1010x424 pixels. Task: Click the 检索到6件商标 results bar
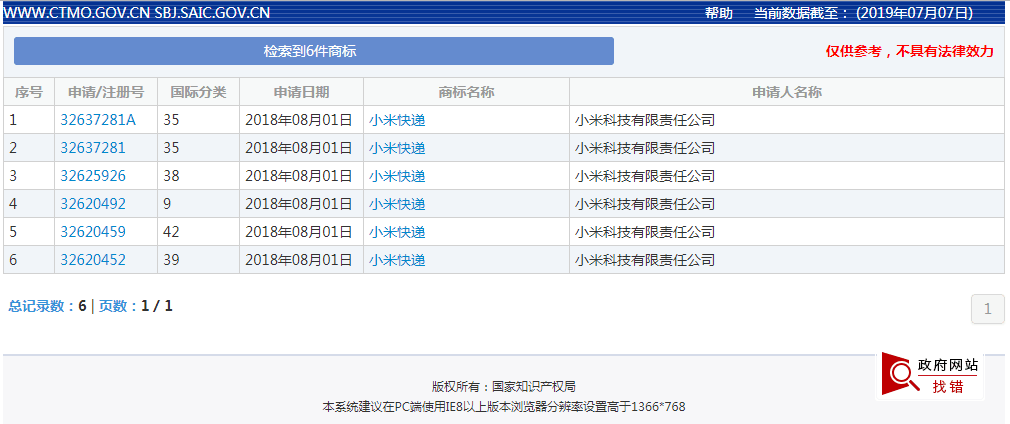coord(314,51)
